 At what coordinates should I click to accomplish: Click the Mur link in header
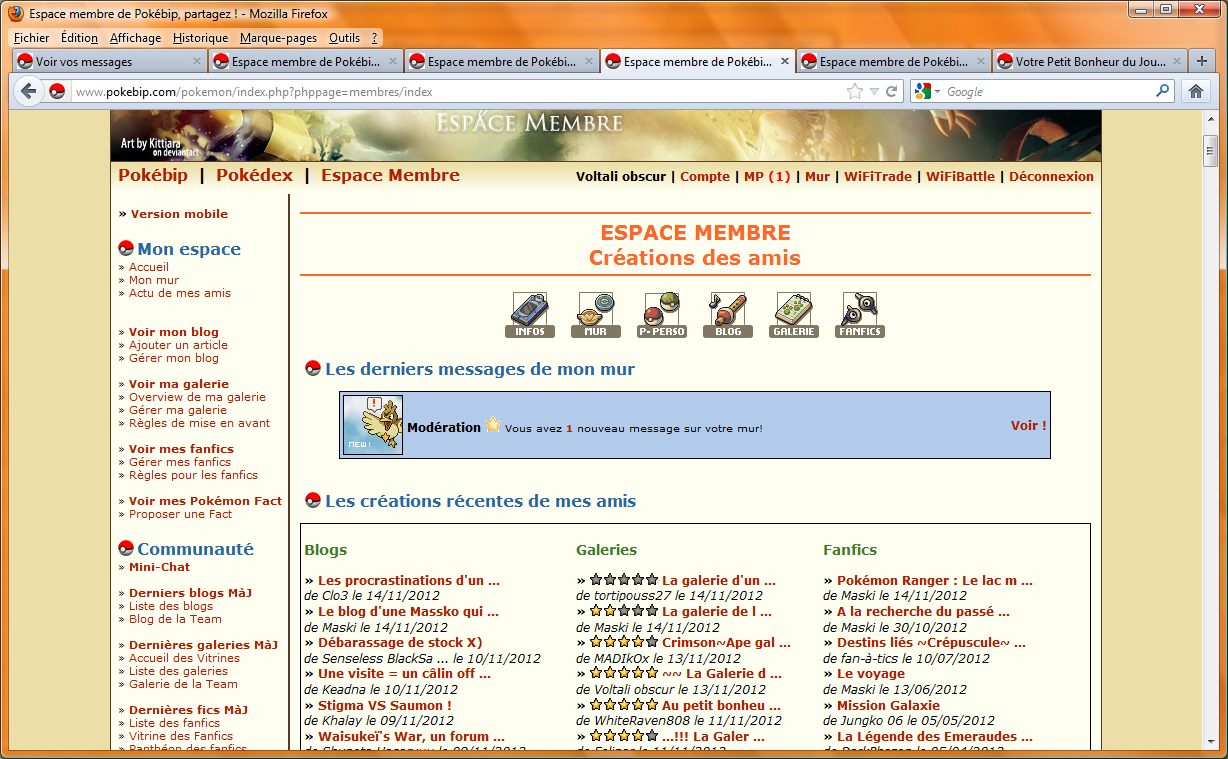817,176
